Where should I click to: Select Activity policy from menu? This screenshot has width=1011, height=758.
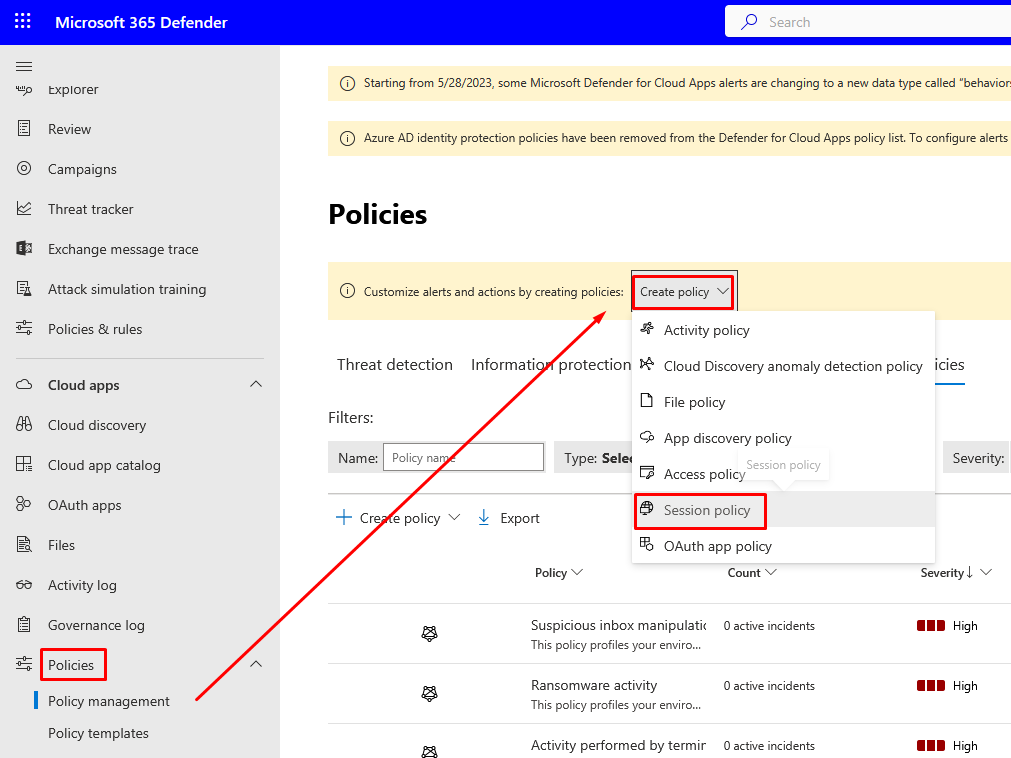[x=783, y=330]
